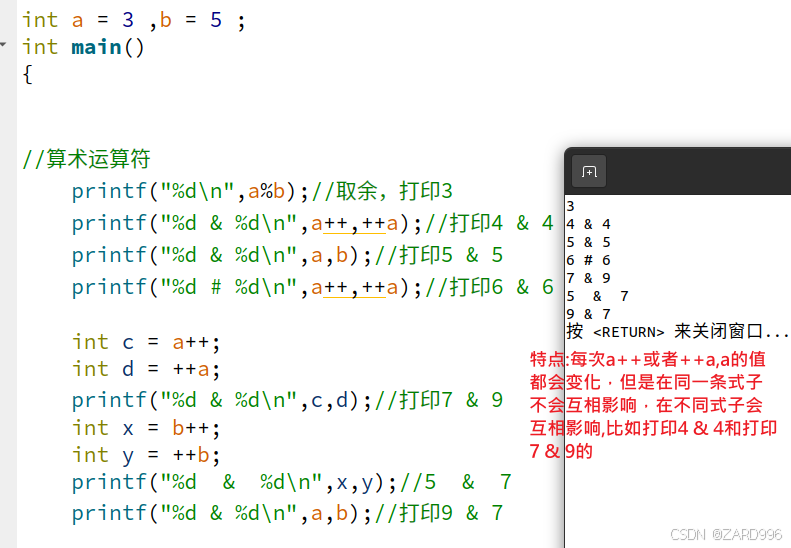
Task: Click the new tab icon in terminal window
Action: 589,172
